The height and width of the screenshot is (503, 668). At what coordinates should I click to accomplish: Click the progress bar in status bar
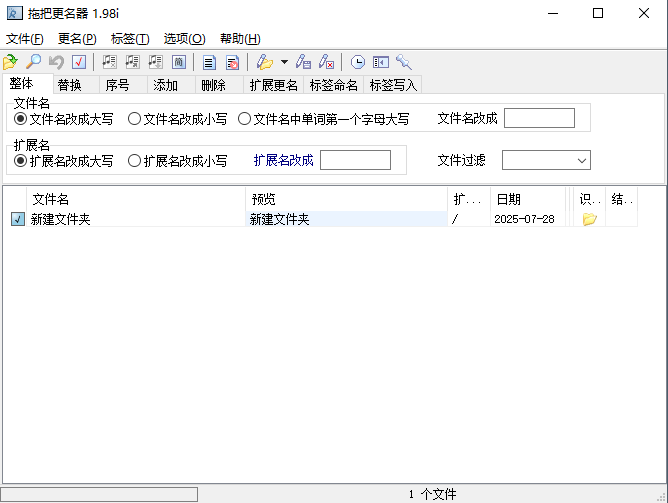tap(99, 494)
